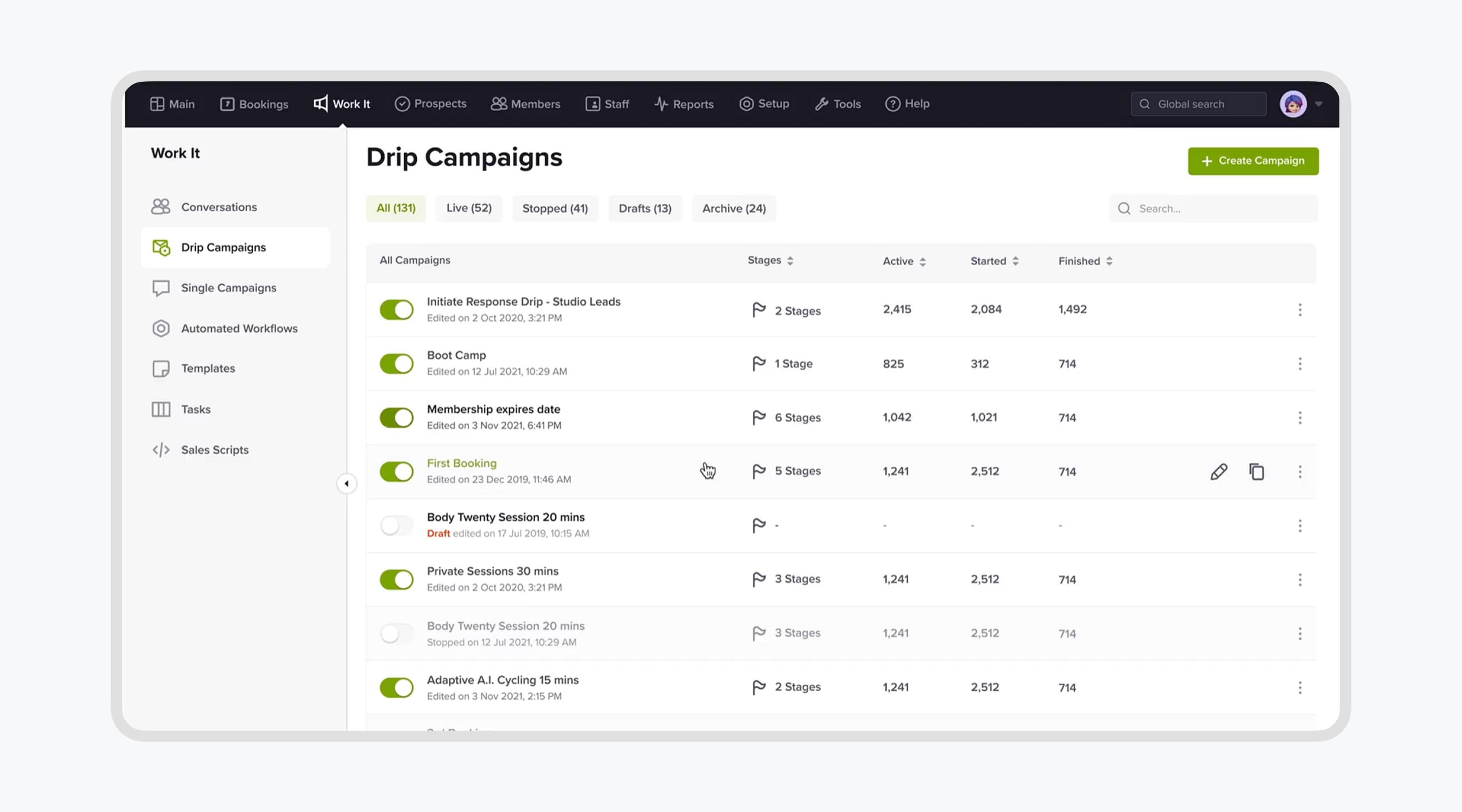1462x812 pixels.
Task: Open Sales Scripts in sidebar
Action: (236, 450)
